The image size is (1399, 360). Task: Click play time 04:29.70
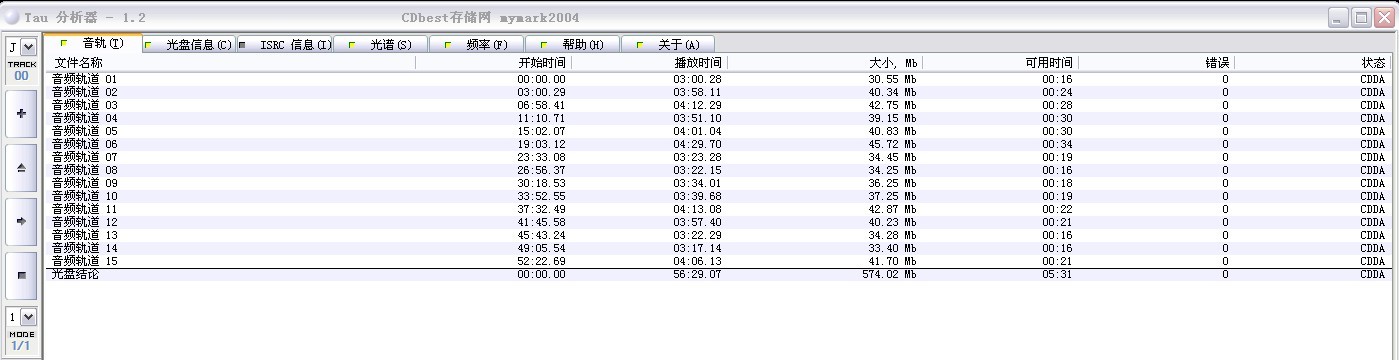pyautogui.click(x=698, y=144)
